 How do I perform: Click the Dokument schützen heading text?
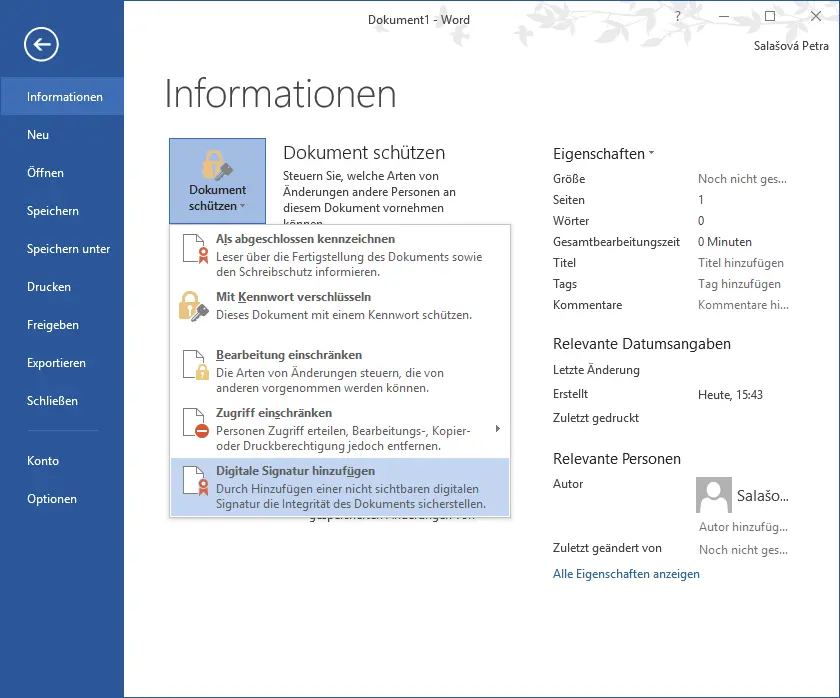click(x=364, y=153)
